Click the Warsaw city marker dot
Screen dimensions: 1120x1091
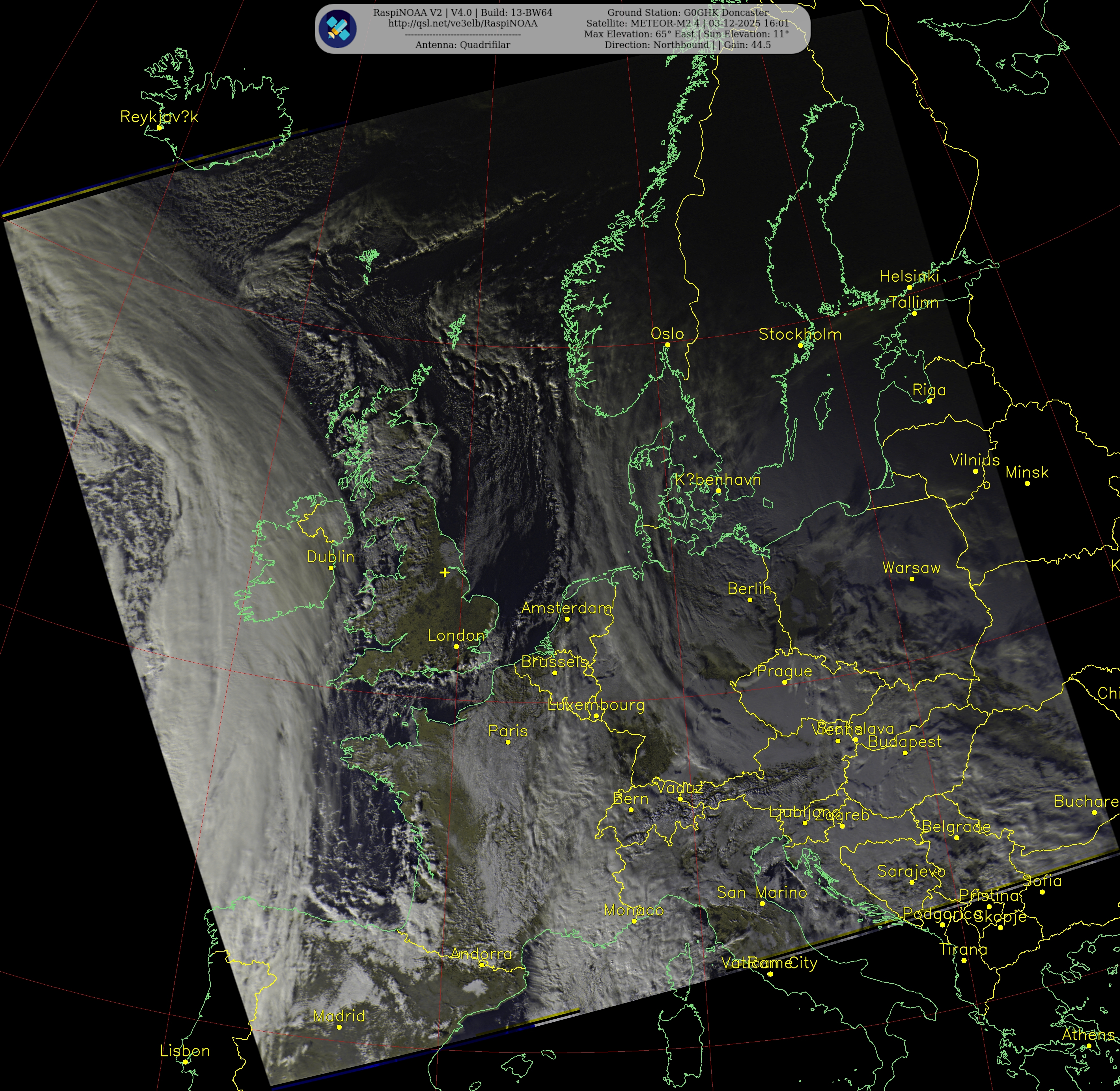click(912, 579)
